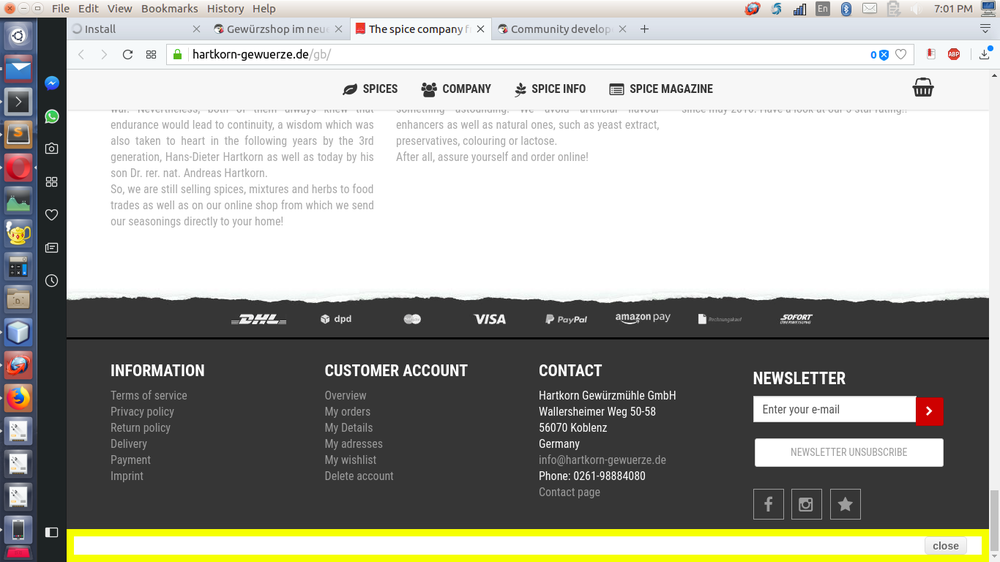The image size is (1000, 562).
Task: Open the COMPANY navigation menu
Action: (x=456, y=89)
